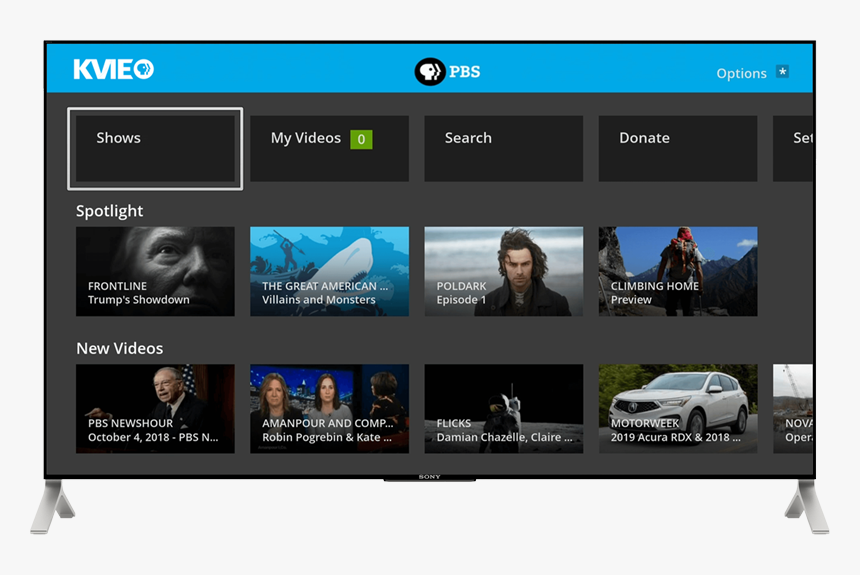The height and width of the screenshot is (575, 860).
Task: Open the My Videos tile
Action: (330, 149)
